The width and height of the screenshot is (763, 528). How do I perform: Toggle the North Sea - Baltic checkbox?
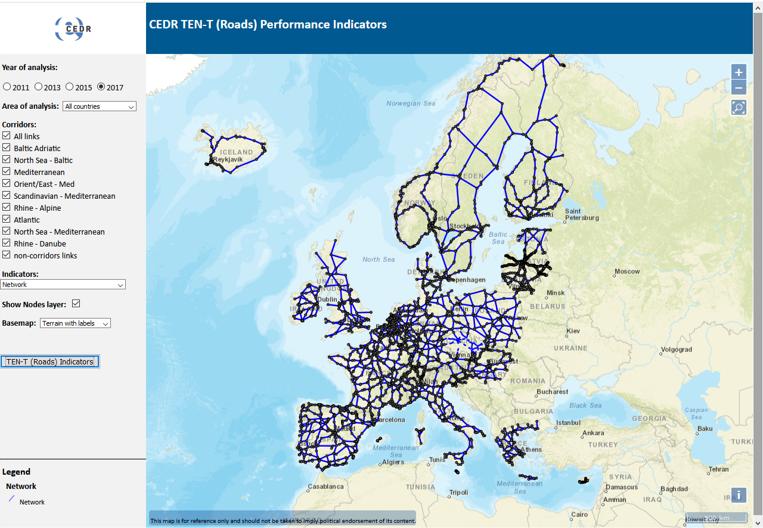point(6,160)
